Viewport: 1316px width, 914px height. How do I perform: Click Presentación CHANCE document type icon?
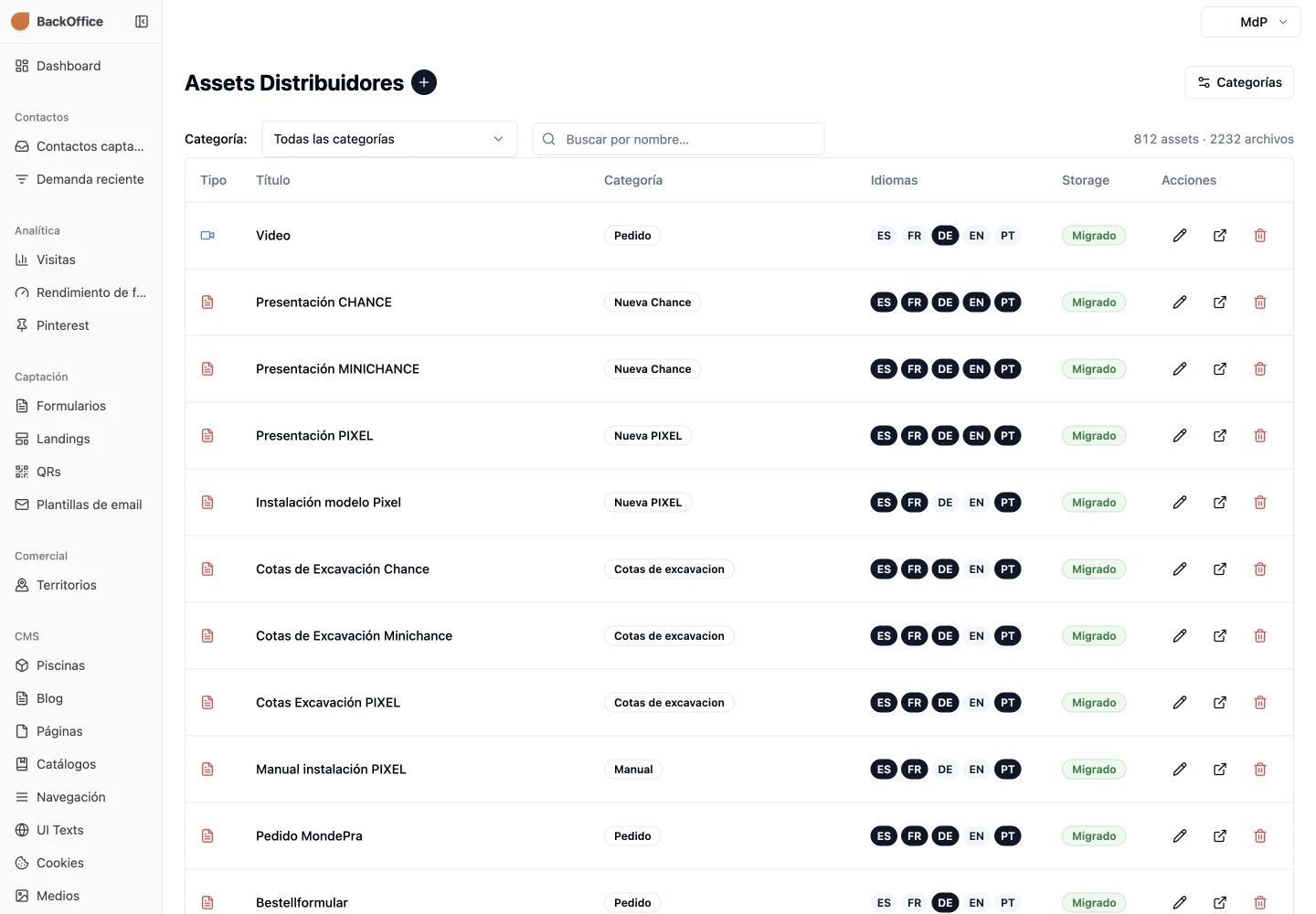(x=207, y=303)
